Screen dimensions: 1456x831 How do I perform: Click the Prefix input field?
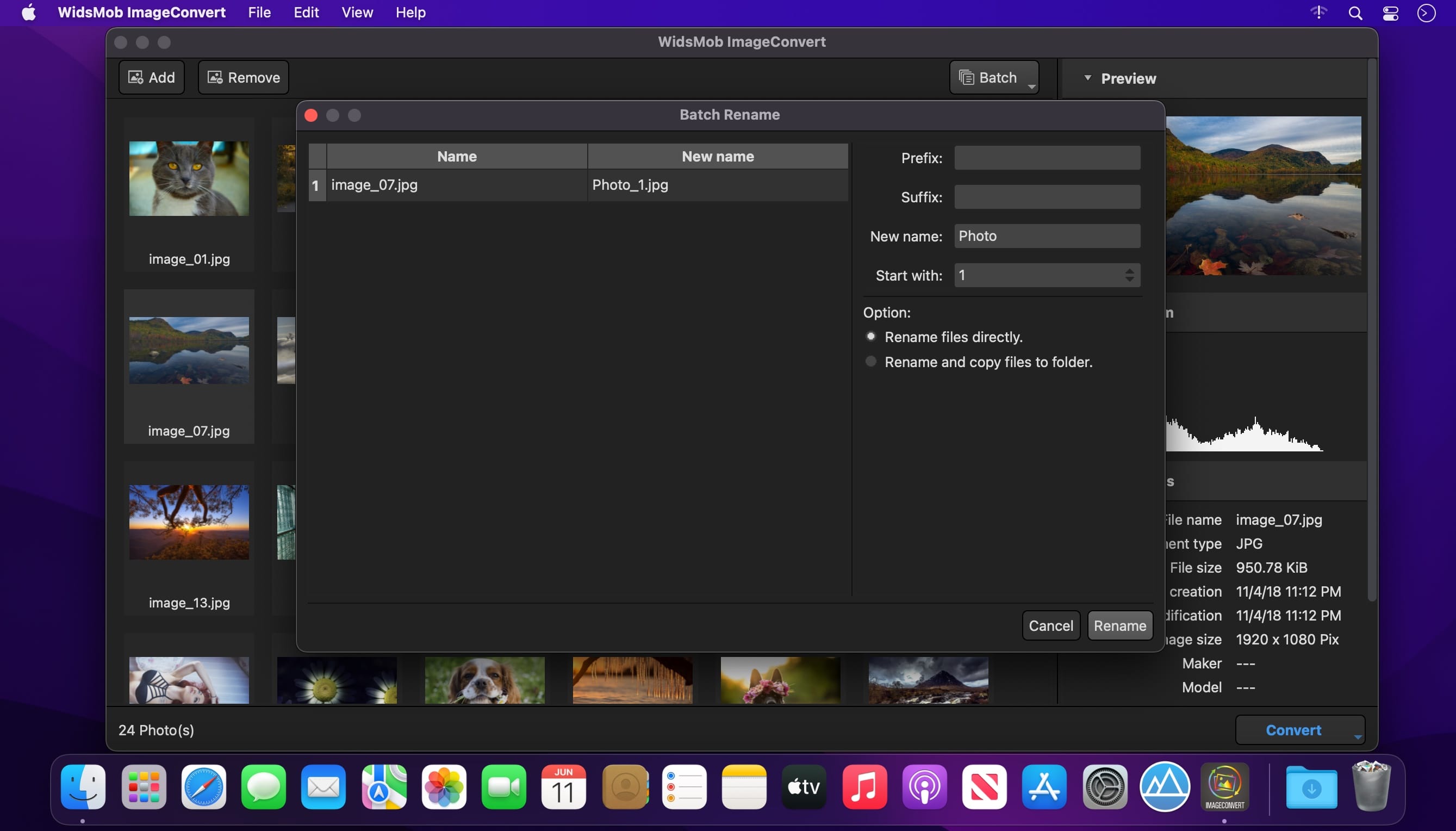[1047, 158]
